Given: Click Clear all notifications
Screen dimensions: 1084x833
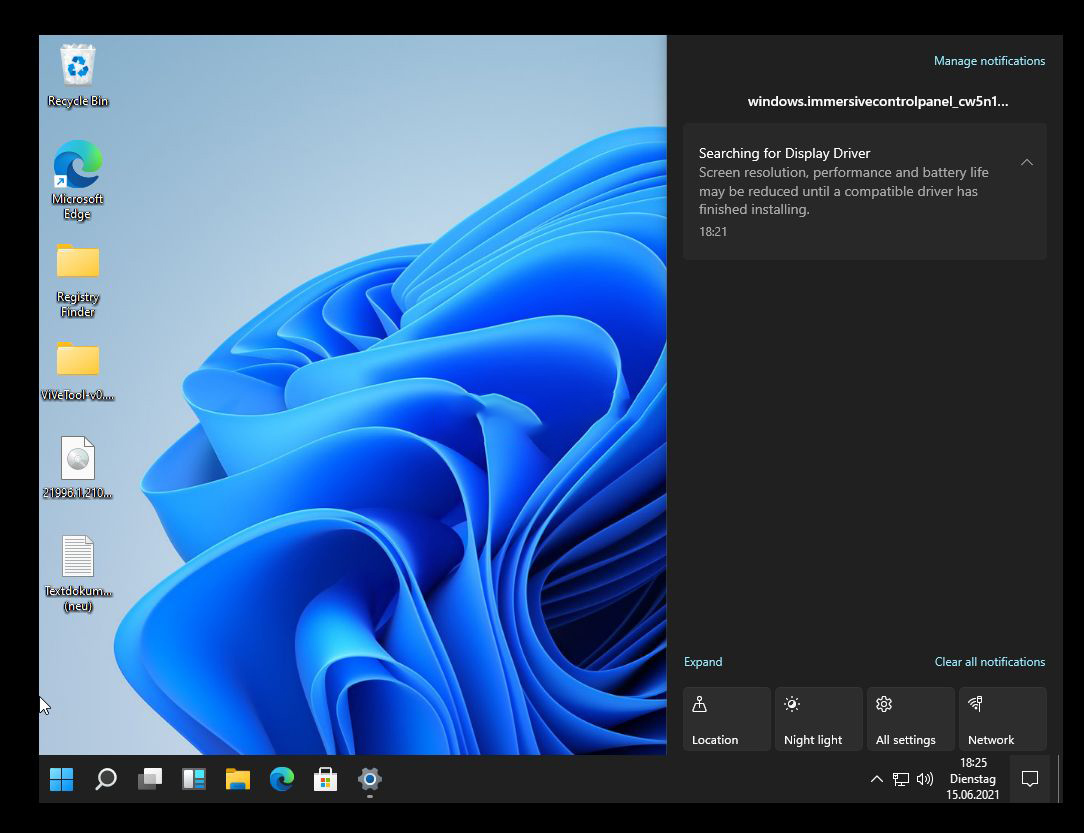Looking at the screenshot, I should 989,661.
